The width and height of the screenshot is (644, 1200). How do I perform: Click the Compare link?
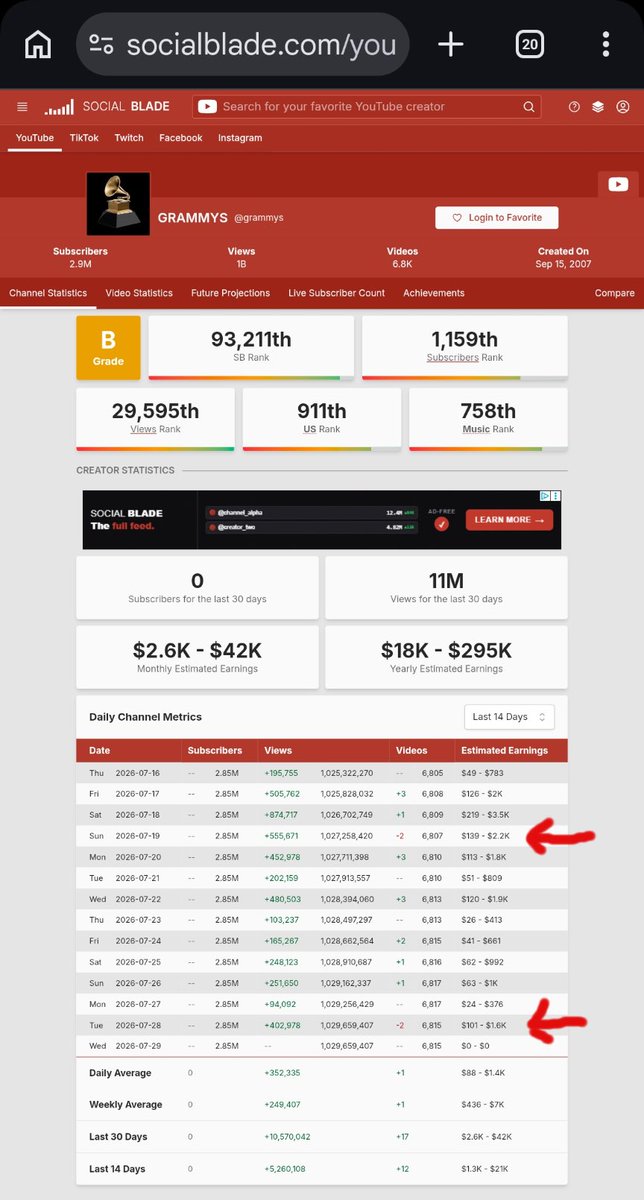(x=615, y=293)
